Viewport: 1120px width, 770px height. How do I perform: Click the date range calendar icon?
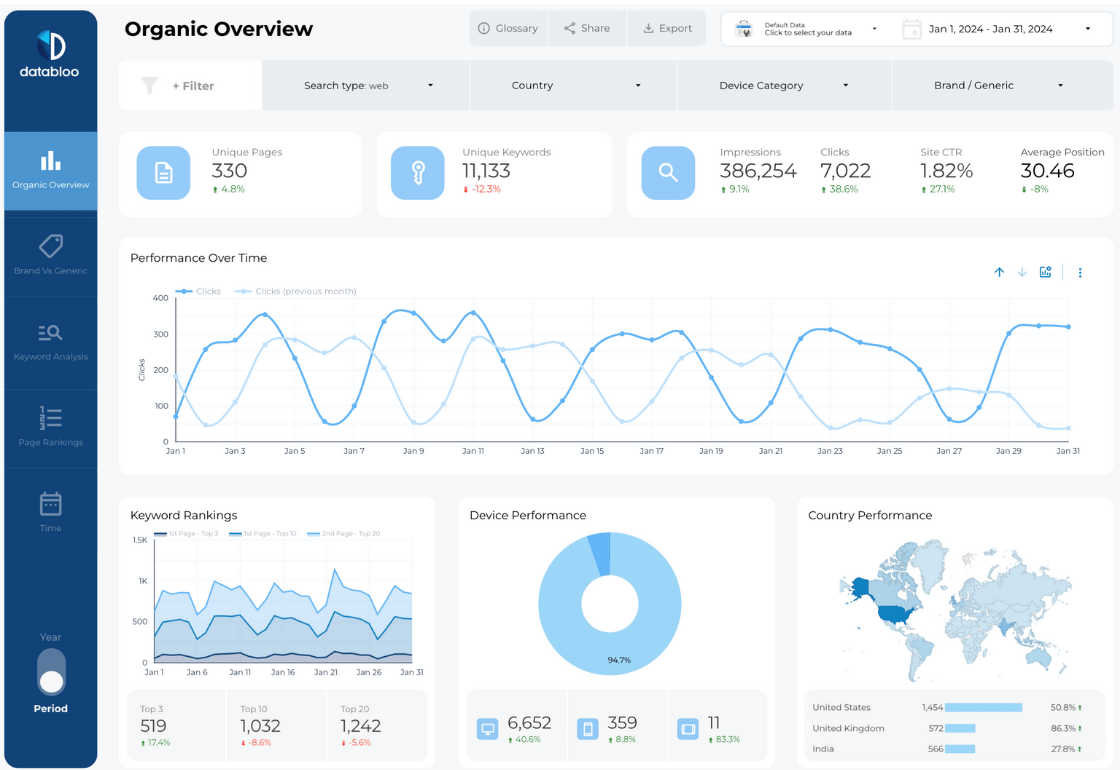pyautogui.click(x=911, y=29)
